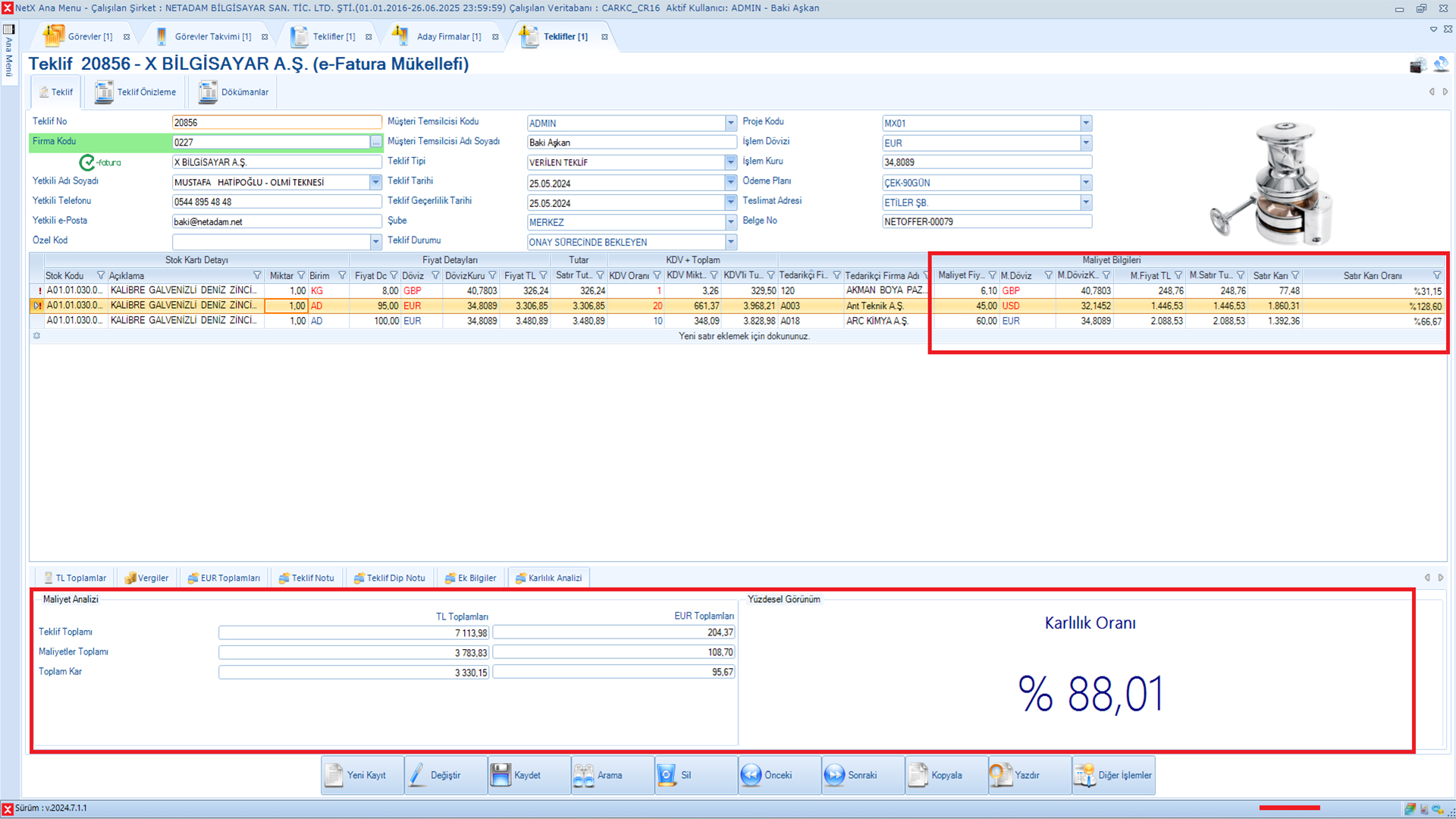Image resolution: width=1456 pixels, height=819 pixels.
Task: Click the Kopyala button
Action: (946, 775)
